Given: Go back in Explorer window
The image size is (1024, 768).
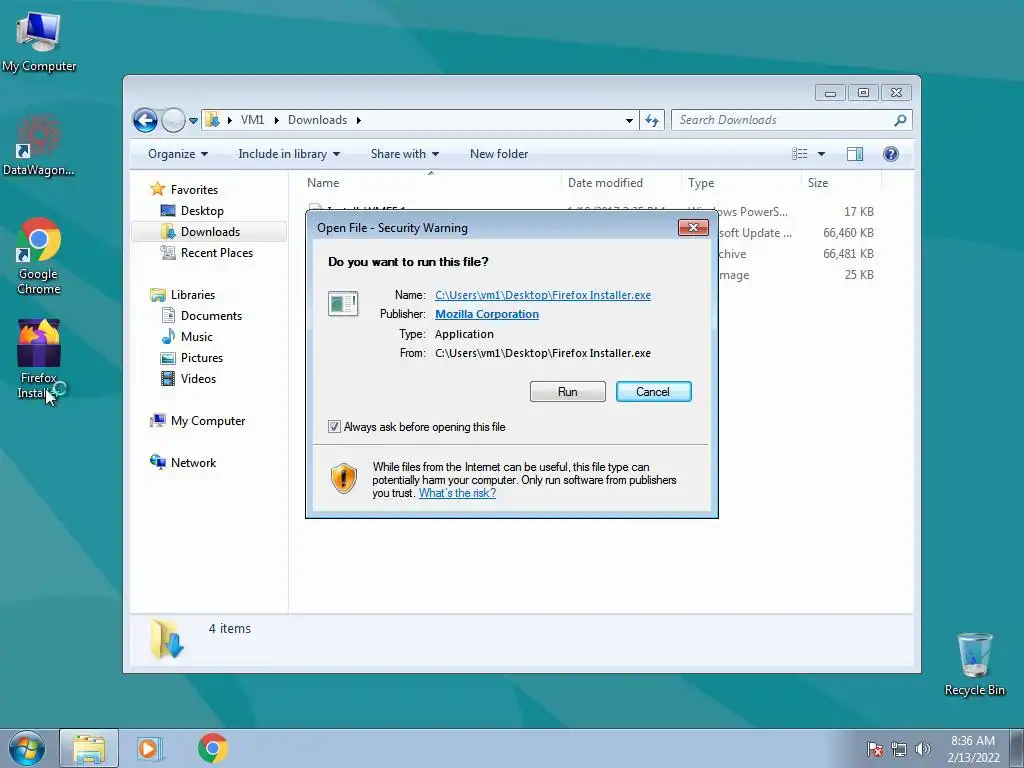Looking at the screenshot, I should [145, 120].
